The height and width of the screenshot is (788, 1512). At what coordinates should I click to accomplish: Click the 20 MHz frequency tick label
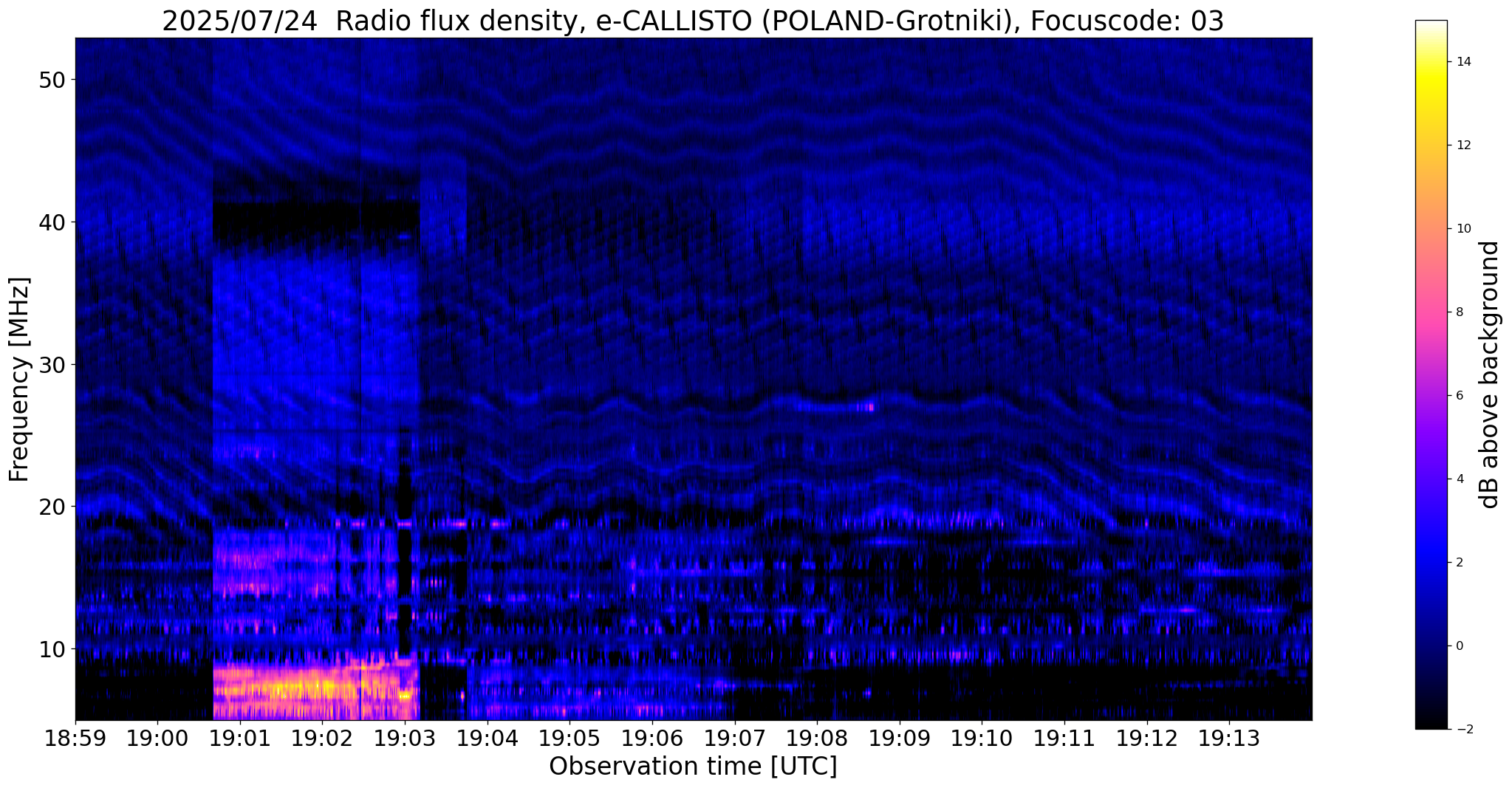point(51,507)
